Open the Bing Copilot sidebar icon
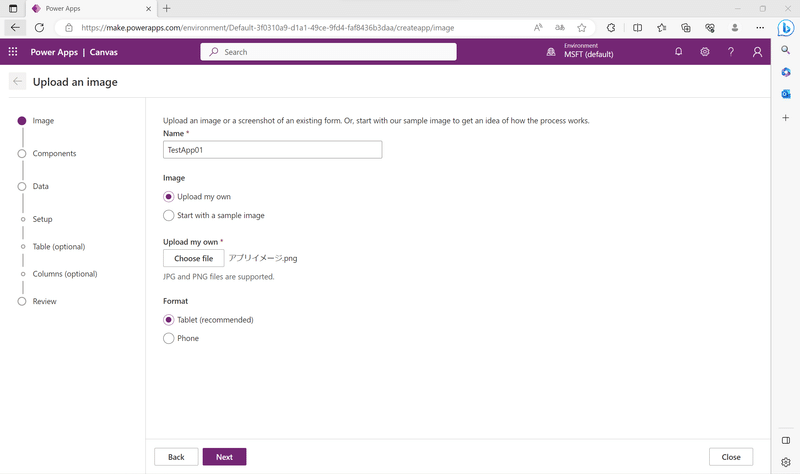The image size is (800, 474). pos(786,28)
